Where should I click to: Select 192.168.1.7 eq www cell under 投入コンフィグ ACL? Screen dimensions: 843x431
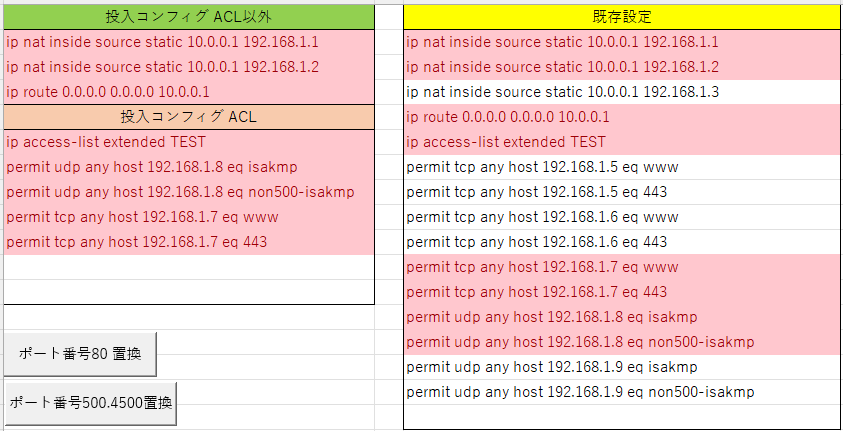click(189, 217)
